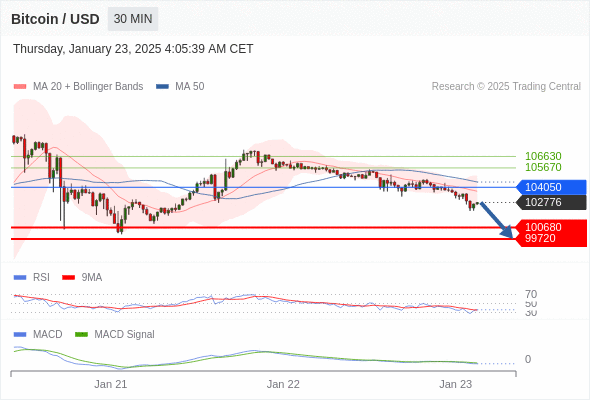Select the Bitcoin / USD title
The image size is (590, 400).
pyautogui.click(x=55, y=19)
